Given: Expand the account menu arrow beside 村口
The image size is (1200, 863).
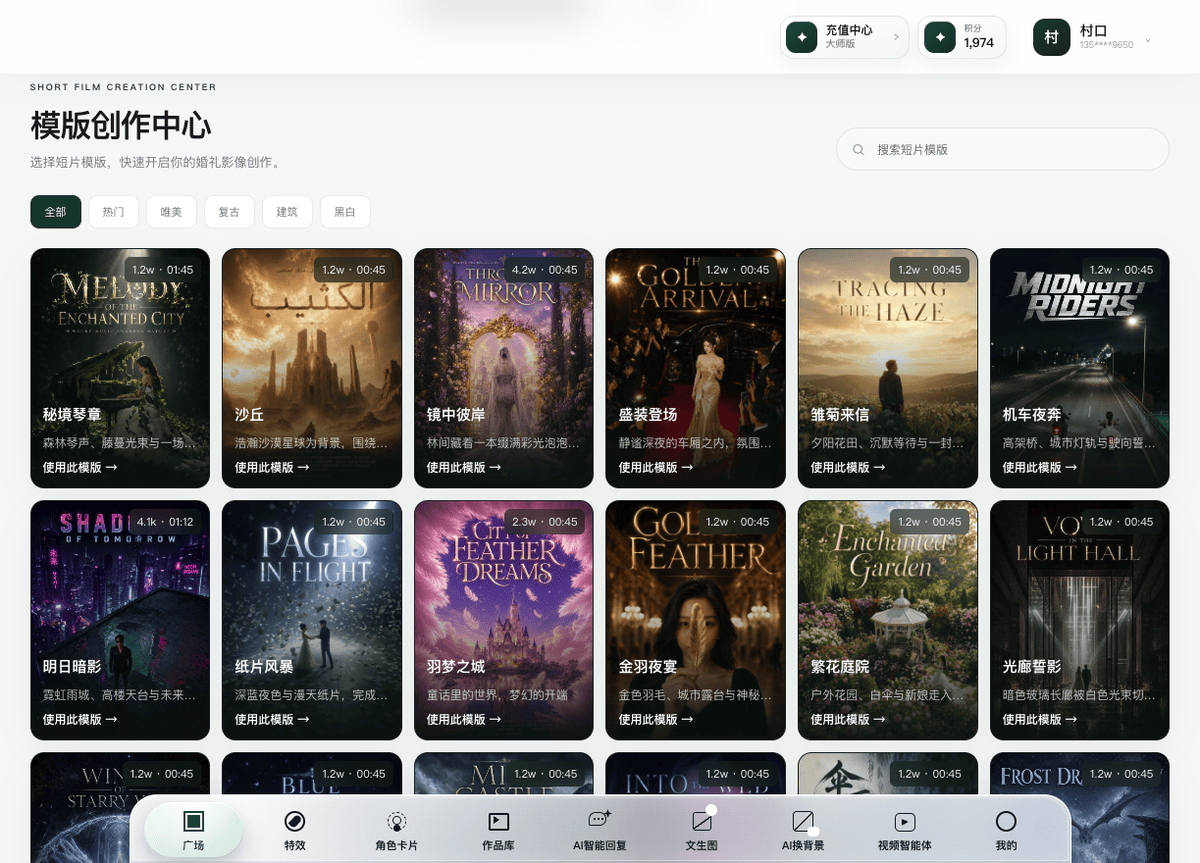Looking at the screenshot, I should (1148, 41).
